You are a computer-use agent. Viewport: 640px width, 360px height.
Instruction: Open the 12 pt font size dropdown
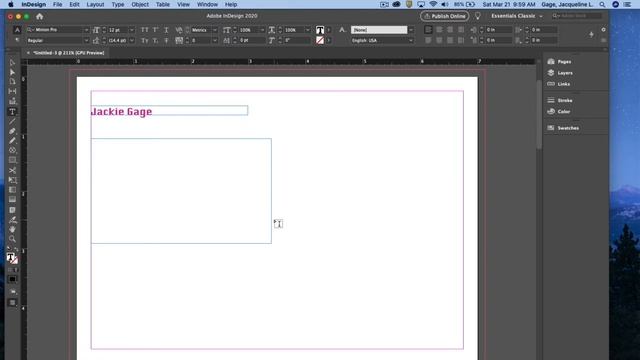(131, 30)
